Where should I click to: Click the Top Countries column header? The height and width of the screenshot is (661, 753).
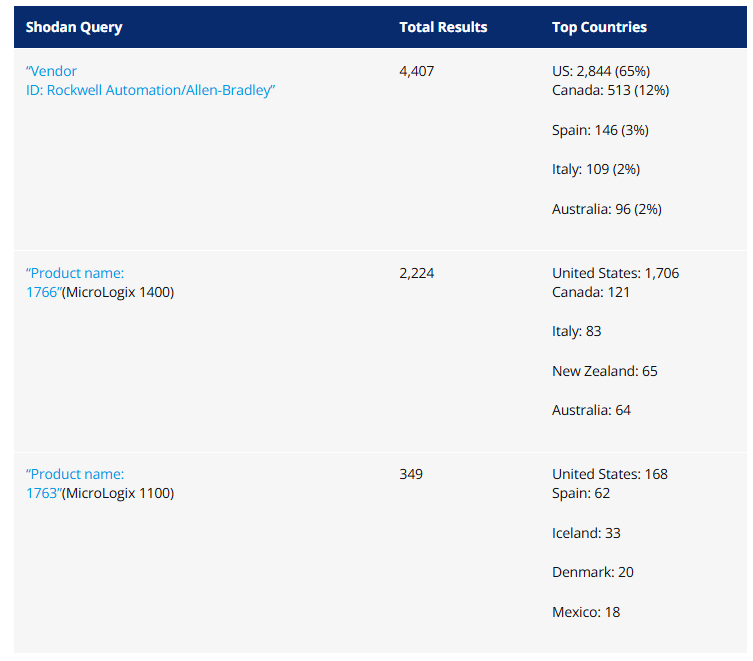(x=599, y=27)
